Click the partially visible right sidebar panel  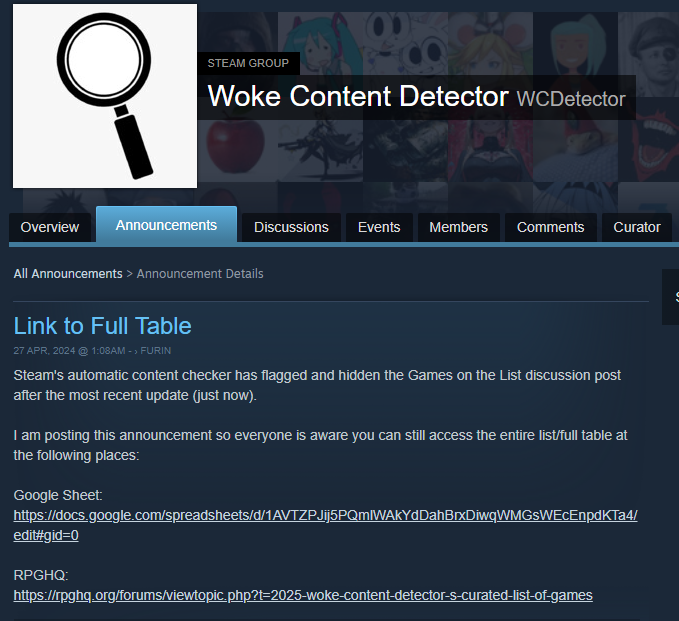(x=670, y=297)
